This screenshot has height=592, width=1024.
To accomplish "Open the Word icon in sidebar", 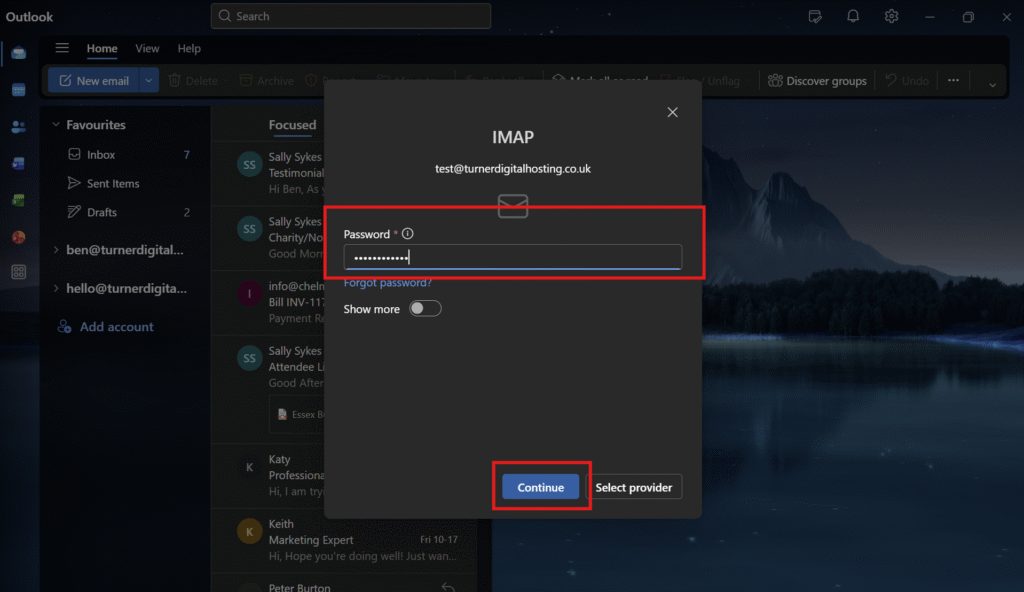I will click(x=18, y=163).
